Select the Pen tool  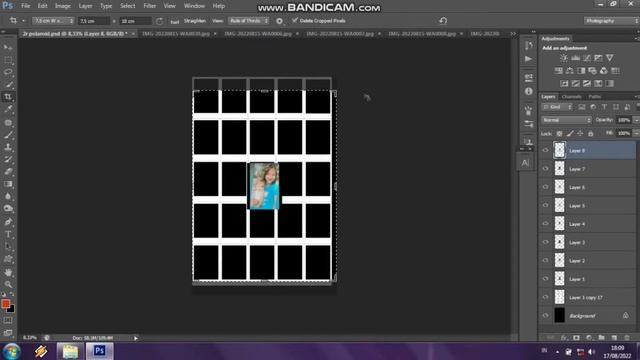[8, 222]
